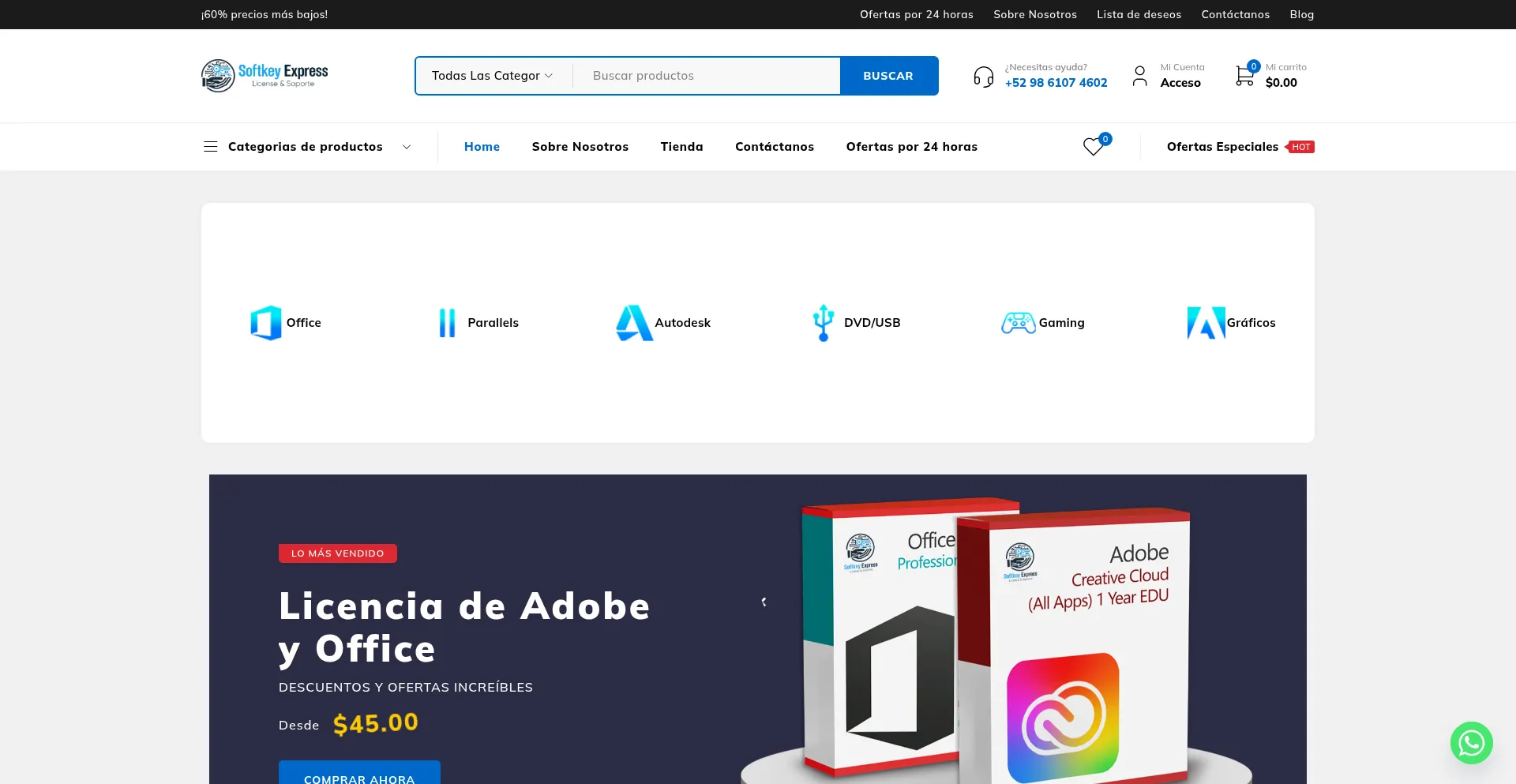Open the WhatsApp chat bubble

tap(1471, 743)
